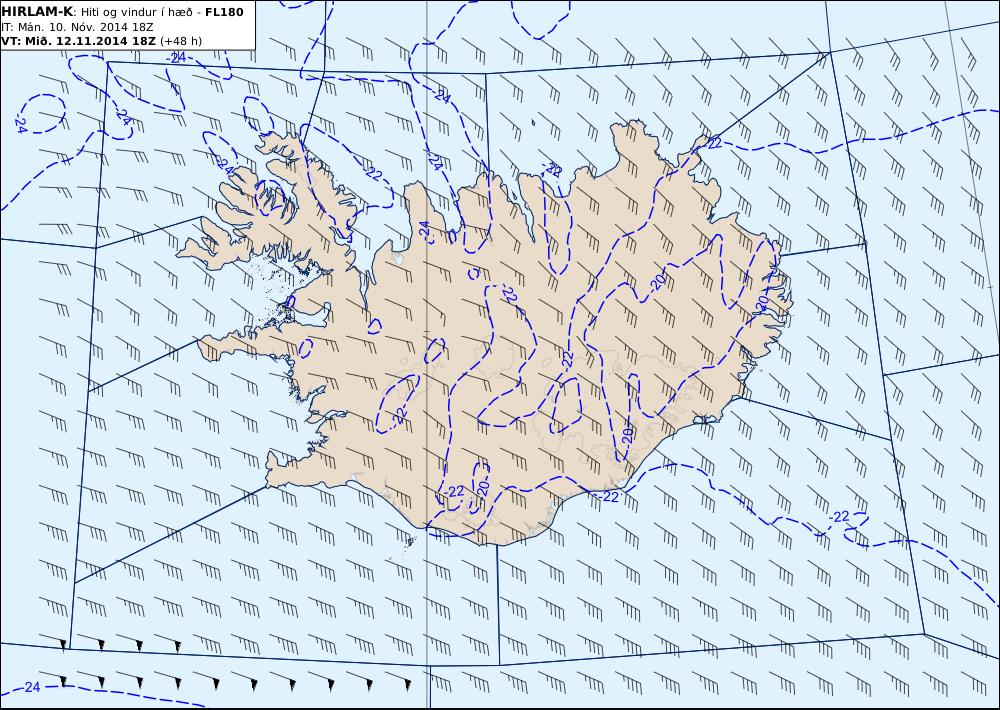
Task: Click the '(+48 h)' forecast offset text
Action: [x=180, y=41]
